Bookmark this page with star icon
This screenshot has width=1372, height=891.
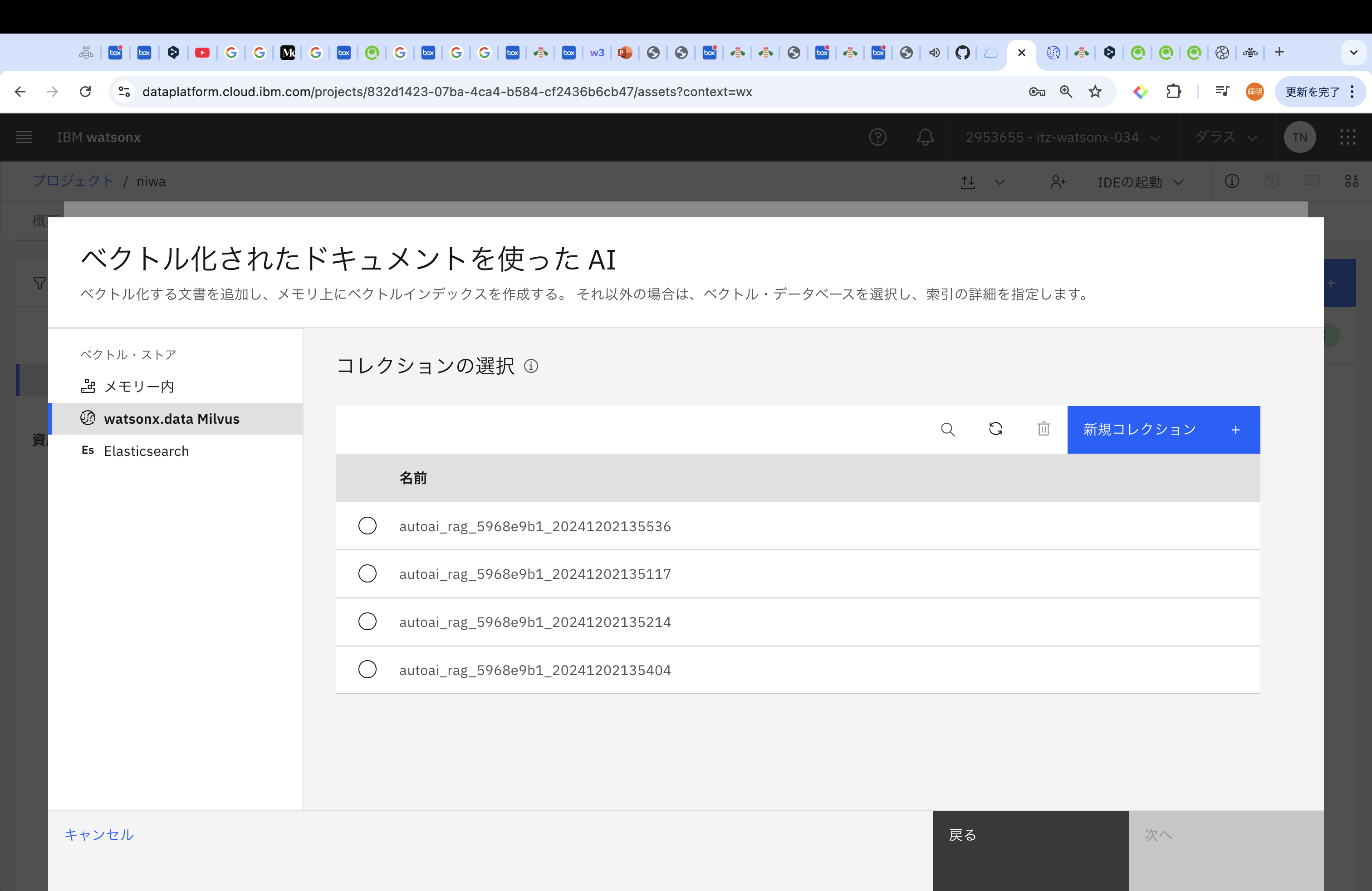click(x=1095, y=92)
